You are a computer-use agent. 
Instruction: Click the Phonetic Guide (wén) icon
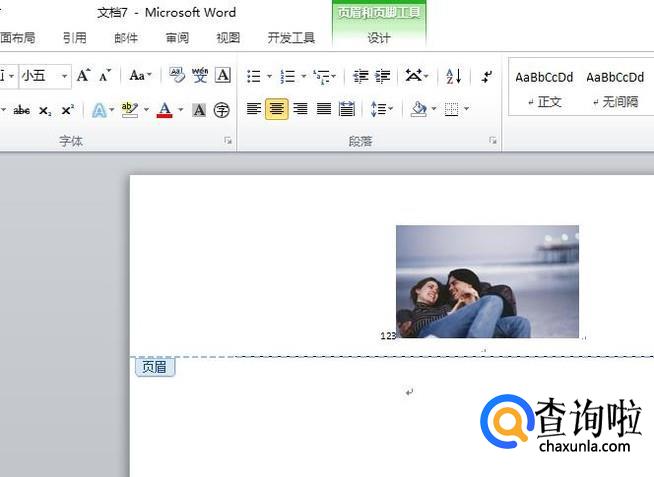(x=200, y=76)
